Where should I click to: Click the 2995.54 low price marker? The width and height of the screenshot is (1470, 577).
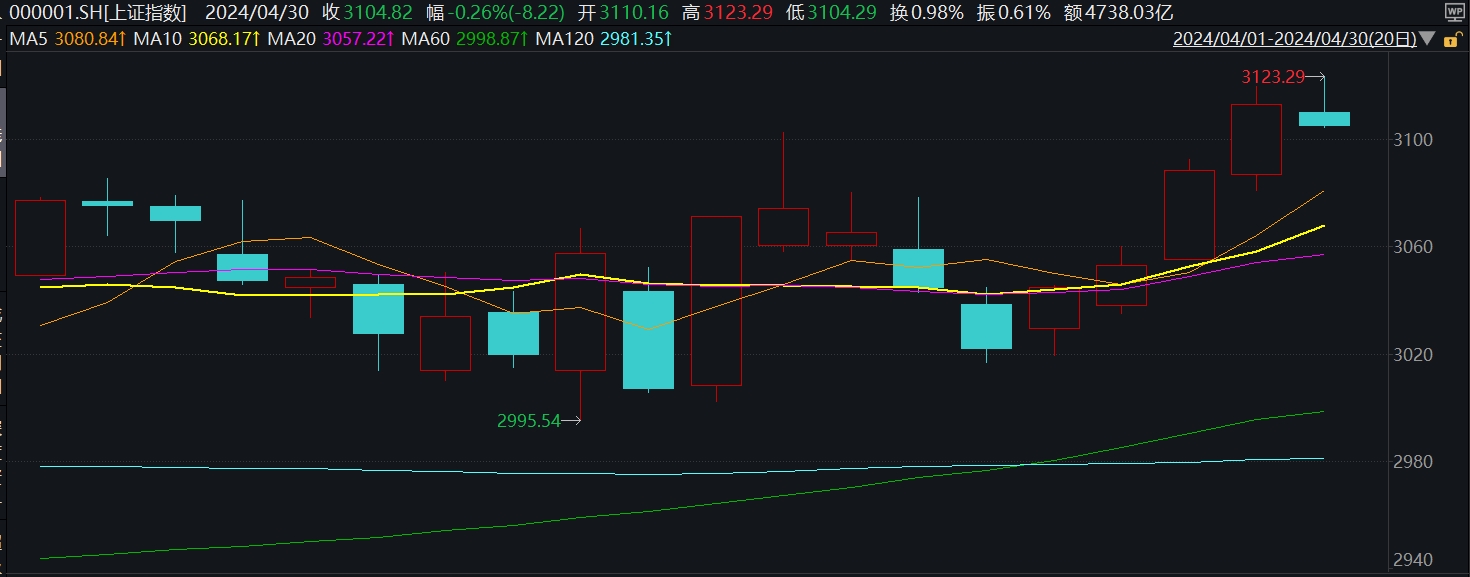[529, 421]
